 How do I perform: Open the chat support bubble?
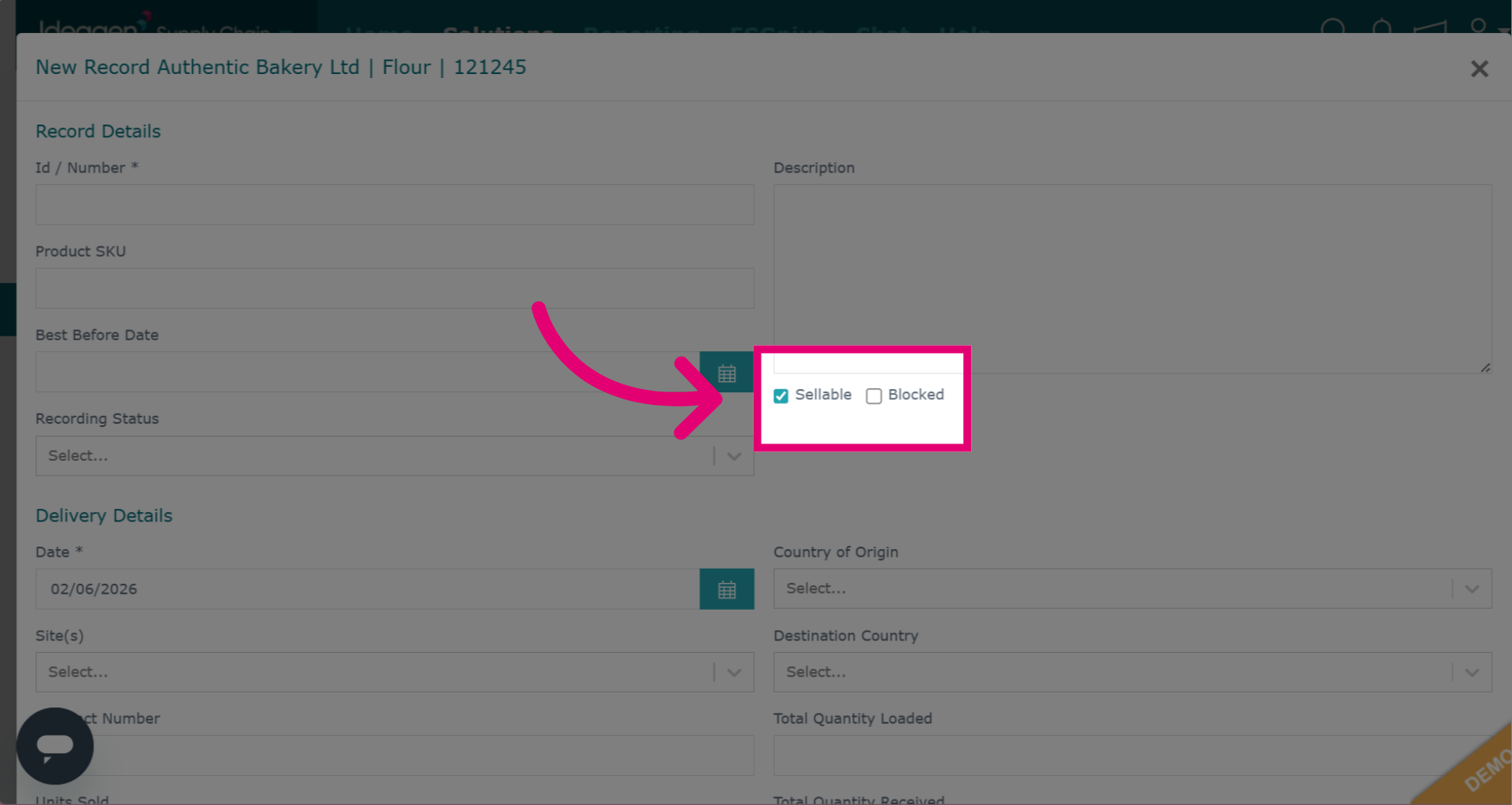55,745
